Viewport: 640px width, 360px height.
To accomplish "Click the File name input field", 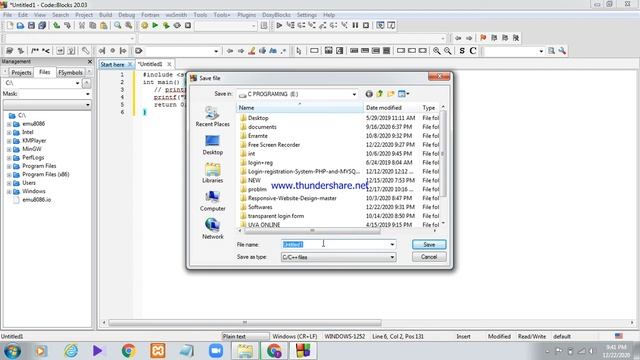I will pyautogui.click(x=335, y=244).
